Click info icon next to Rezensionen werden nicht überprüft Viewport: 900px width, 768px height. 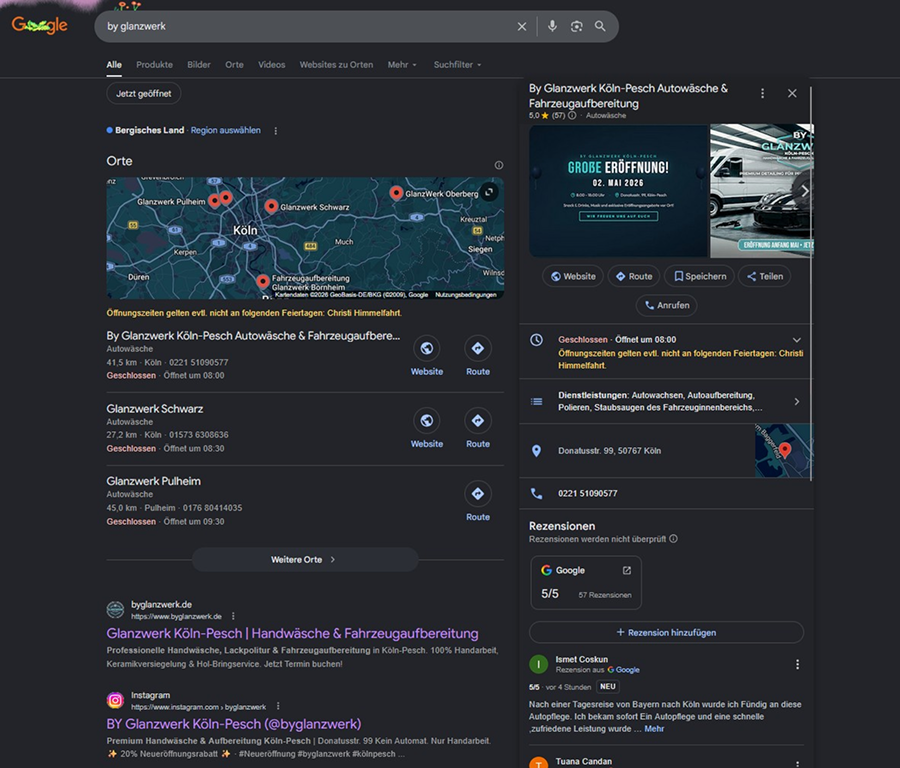click(673, 539)
